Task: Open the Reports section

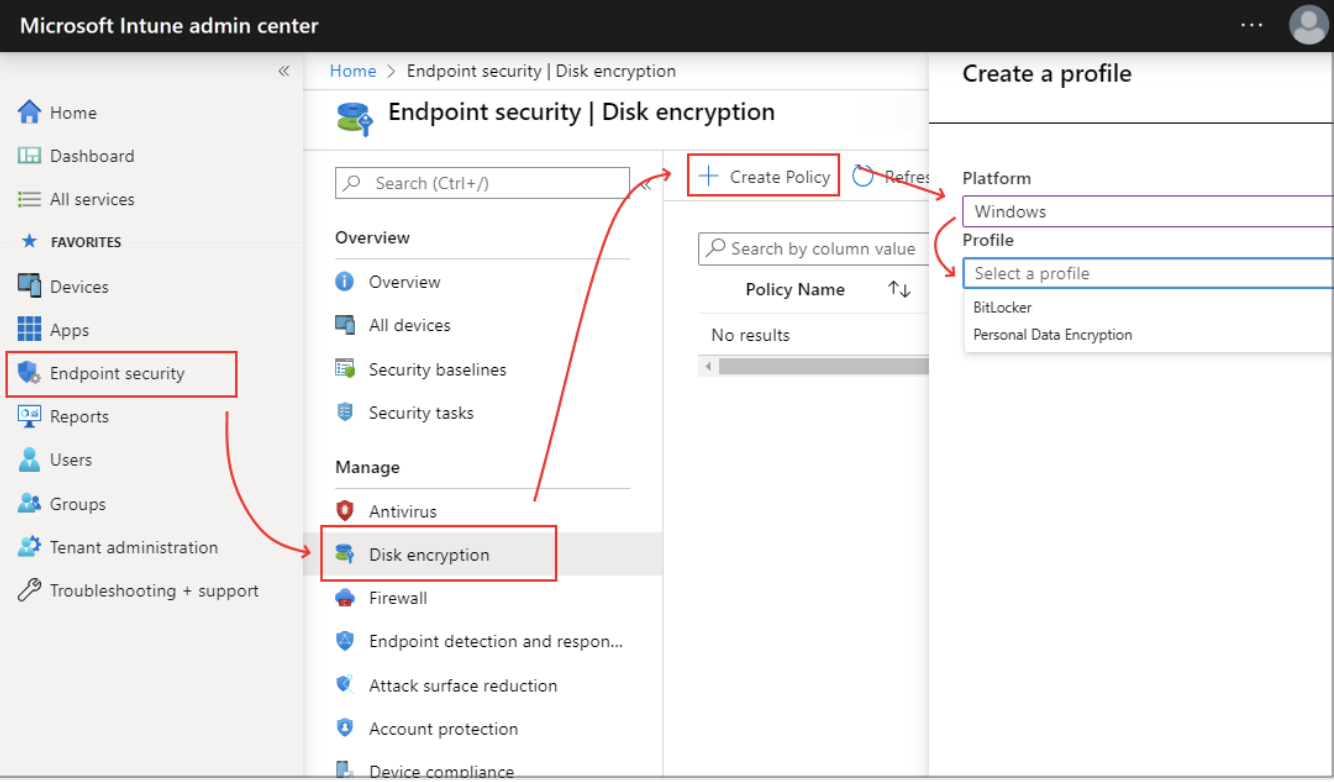Action: tap(80, 416)
